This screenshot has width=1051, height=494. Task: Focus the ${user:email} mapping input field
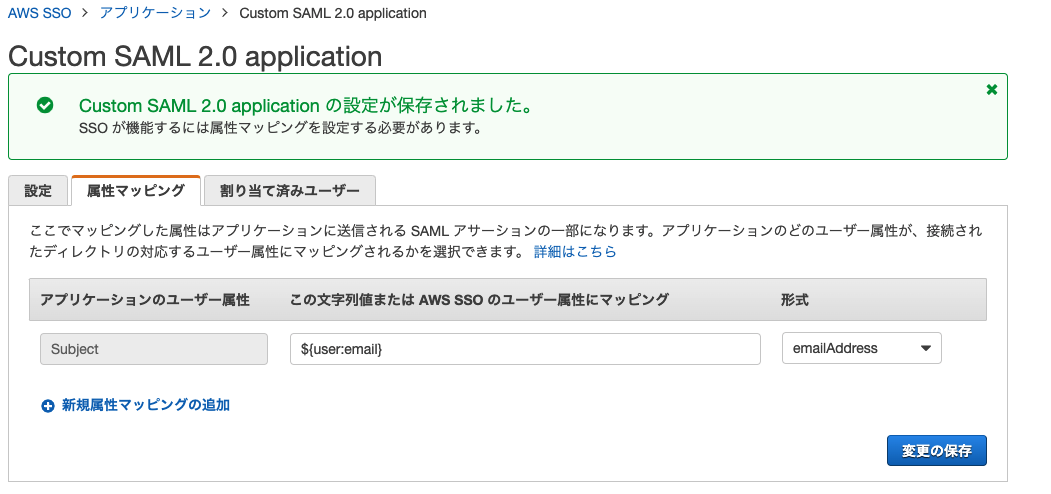[x=525, y=349]
